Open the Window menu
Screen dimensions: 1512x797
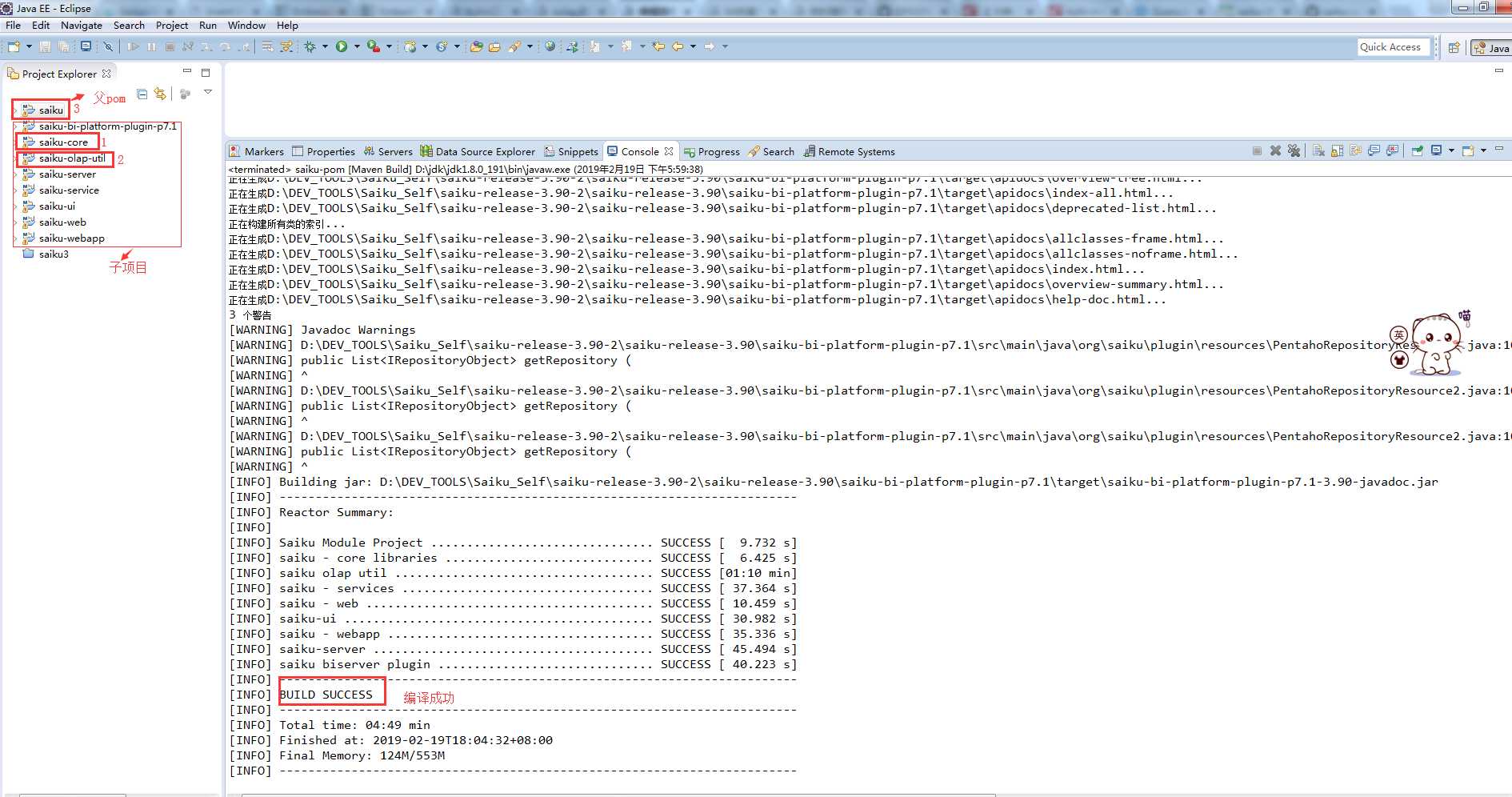(x=246, y=25)
